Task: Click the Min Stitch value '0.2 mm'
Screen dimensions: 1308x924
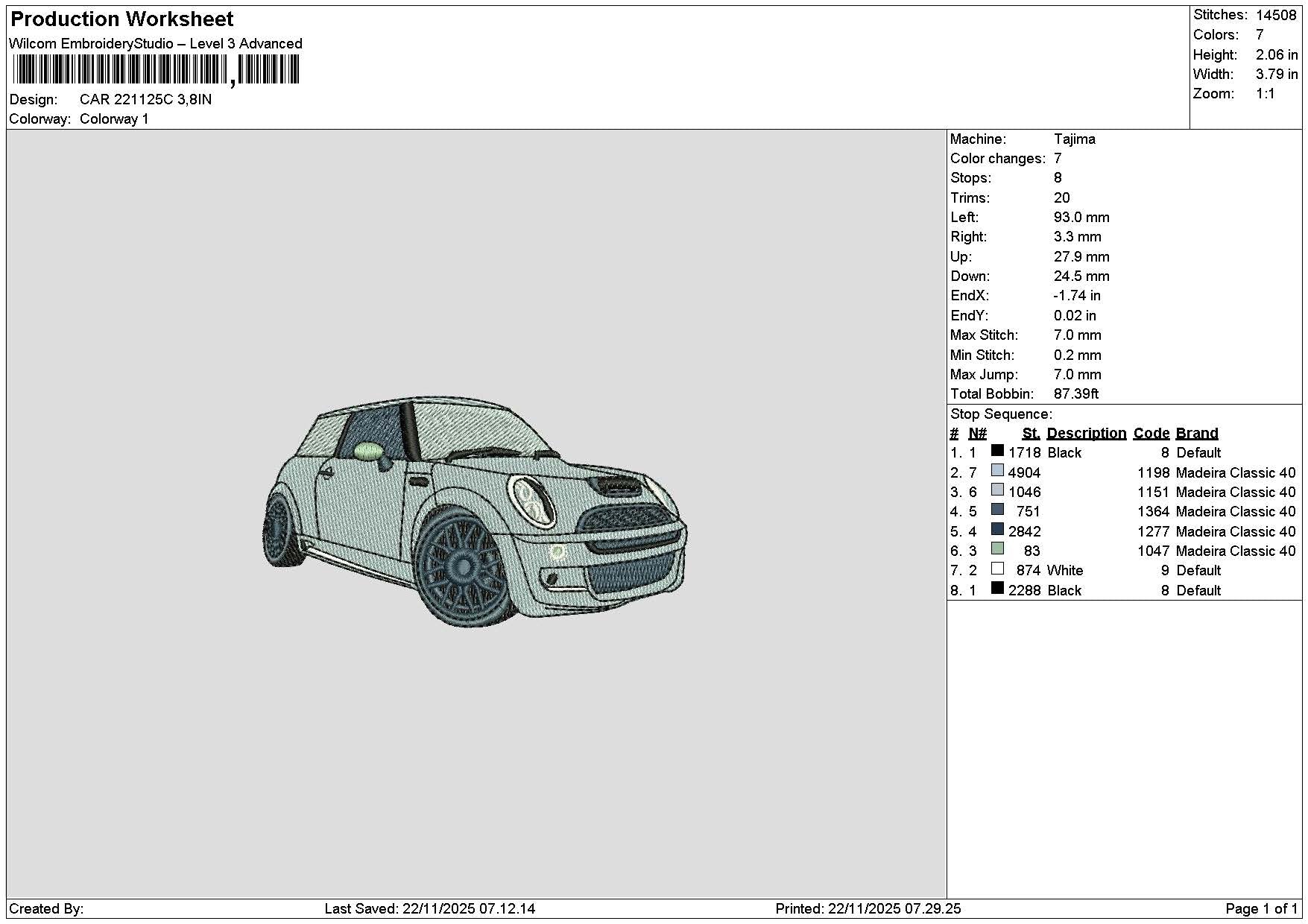Action: pyautogui.click(x=1078, y=355)
